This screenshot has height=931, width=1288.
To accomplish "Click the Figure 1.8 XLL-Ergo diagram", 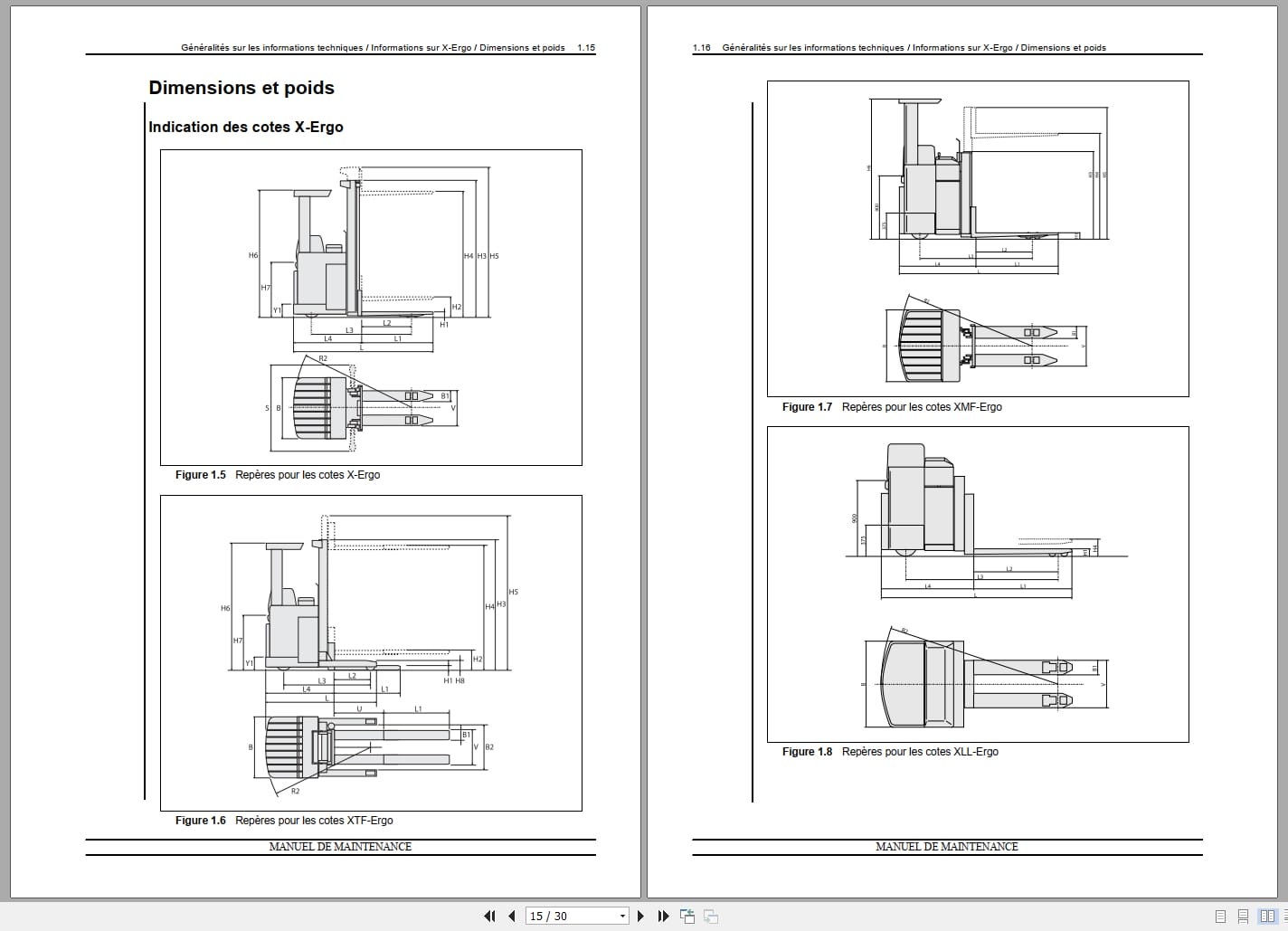I will [978, 584].
